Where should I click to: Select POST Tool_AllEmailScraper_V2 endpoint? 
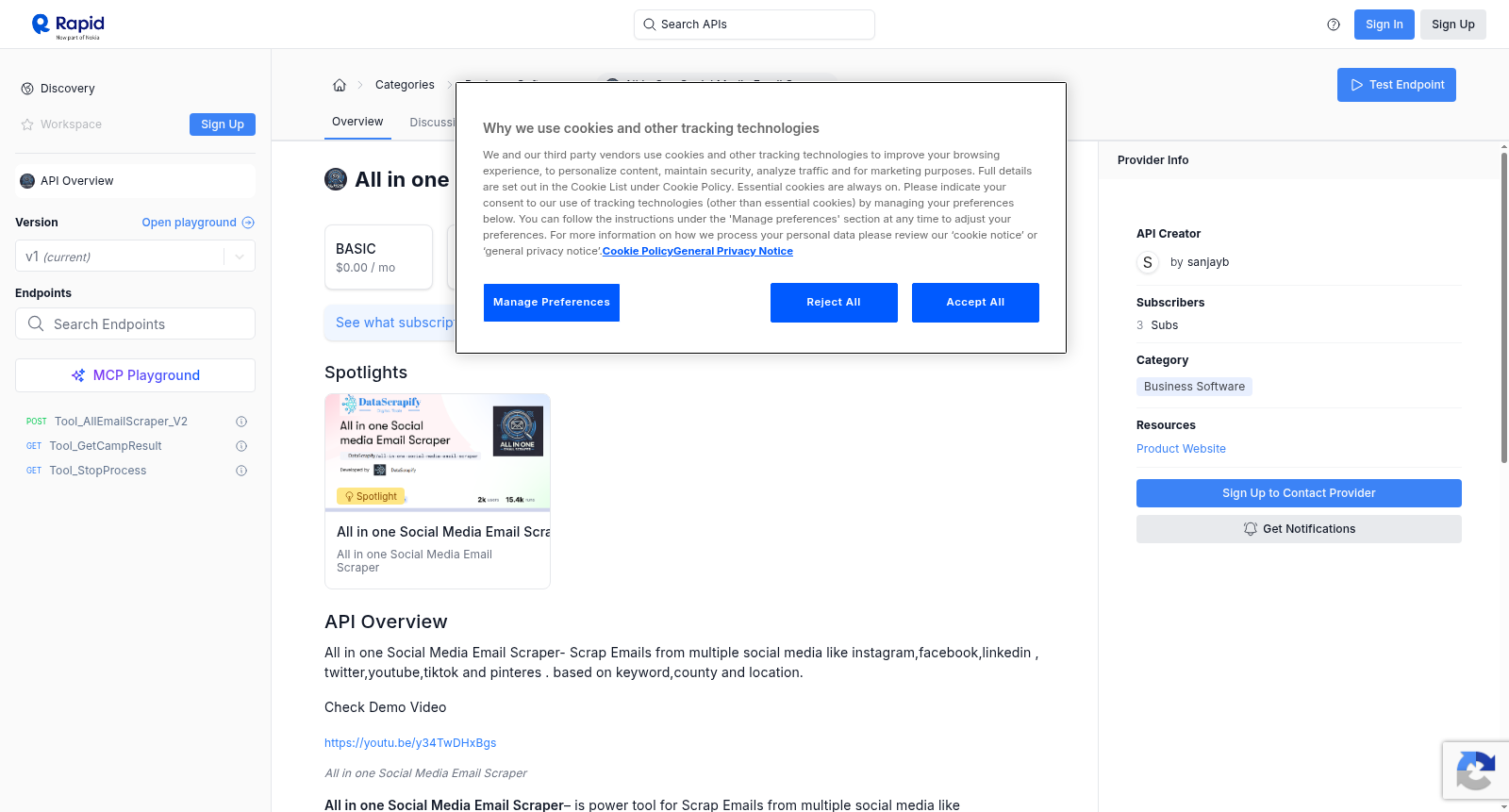click(120, 422)
